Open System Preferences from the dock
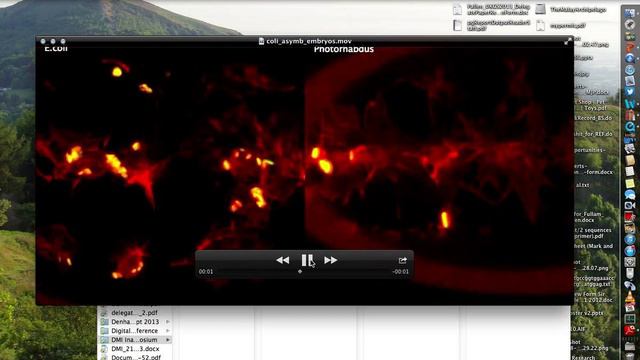Viewport: 640px width, 360px height. click(630, 262)
